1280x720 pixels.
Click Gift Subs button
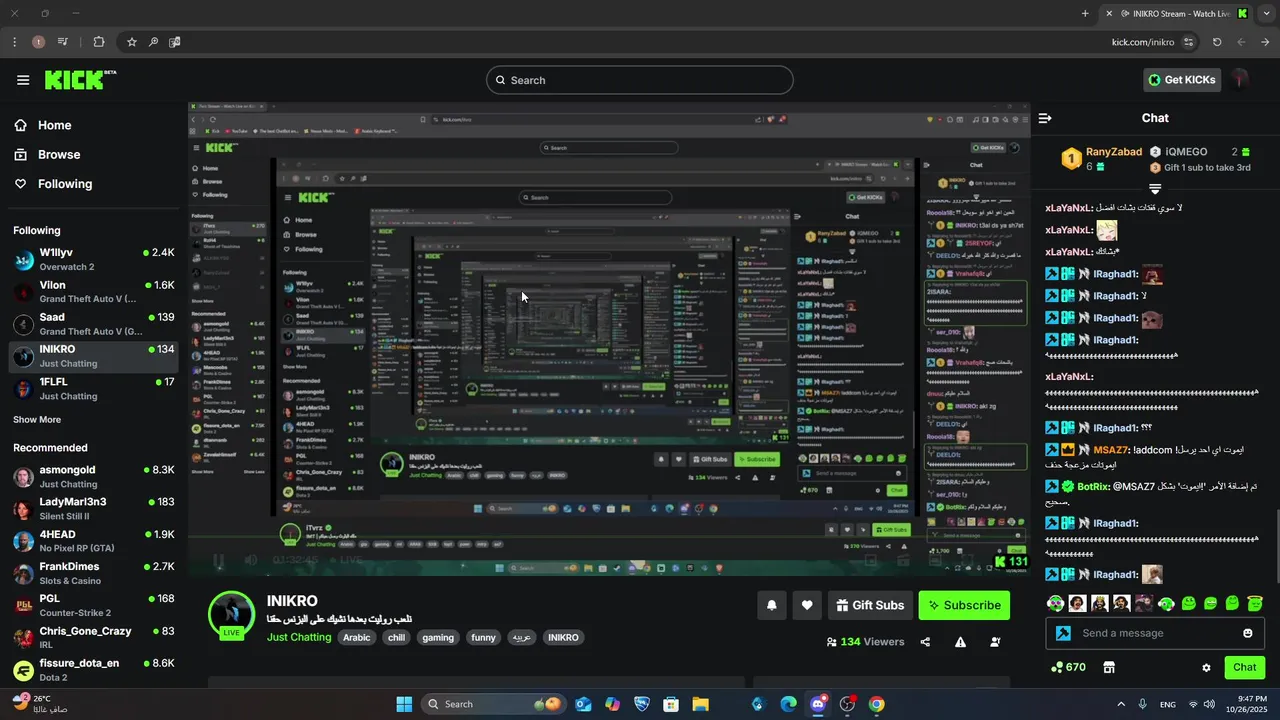(x=870, y=605)
